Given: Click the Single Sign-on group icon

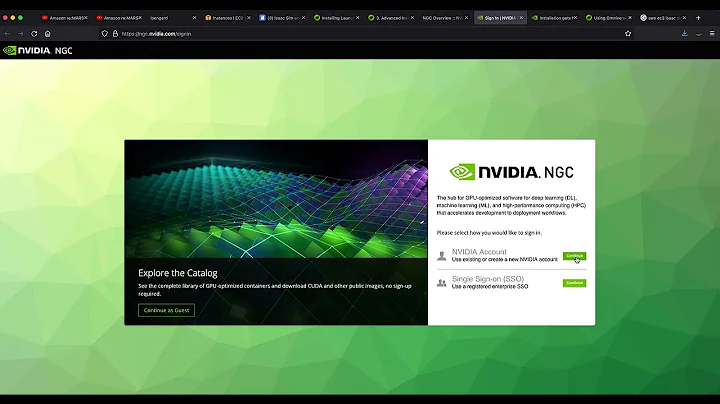Looking at the screenshot, I should pyautogui.click(x=441, y=283).
